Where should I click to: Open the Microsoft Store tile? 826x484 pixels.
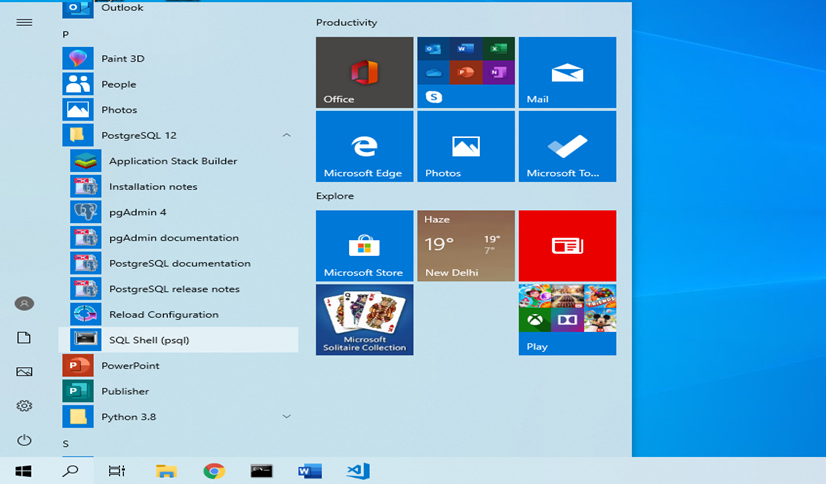(364, 245)
